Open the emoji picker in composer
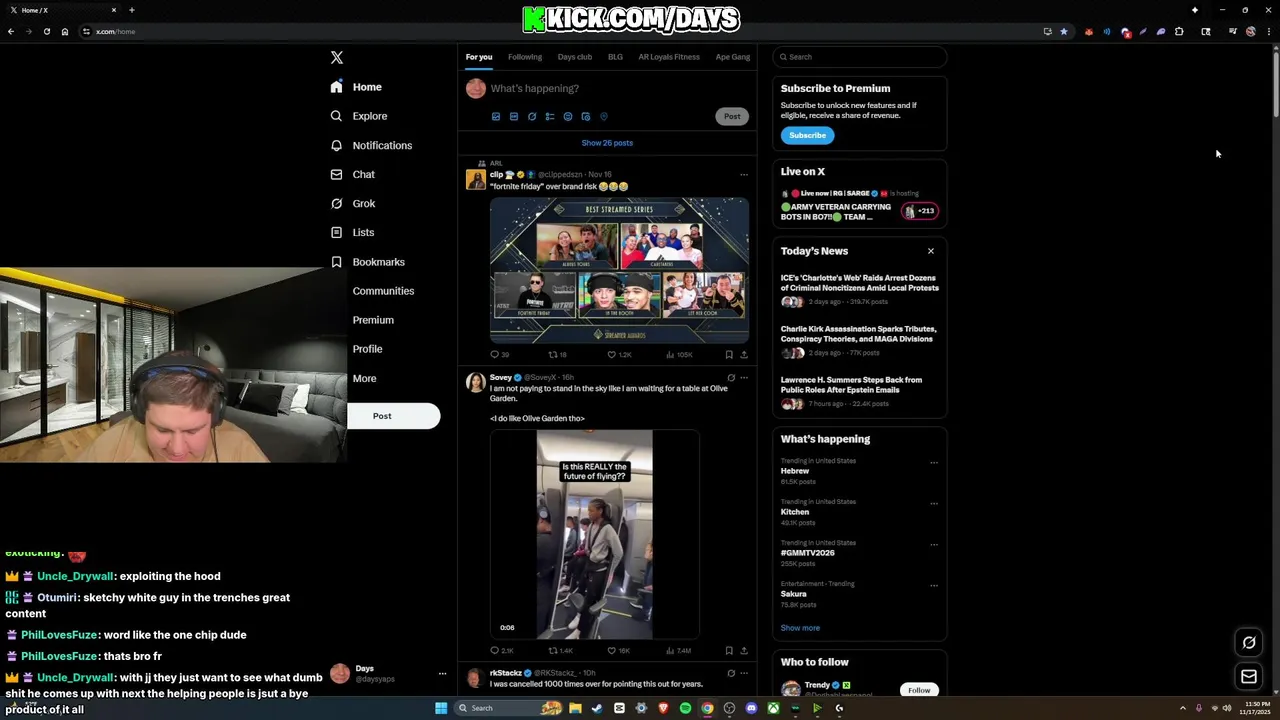 568,116
